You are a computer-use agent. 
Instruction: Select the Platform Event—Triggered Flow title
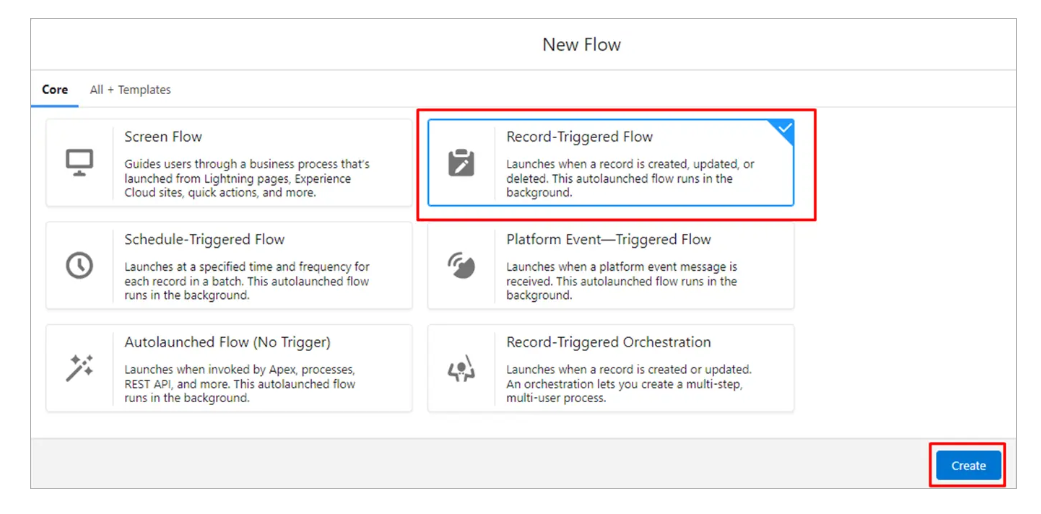click(x=608, y=240)
